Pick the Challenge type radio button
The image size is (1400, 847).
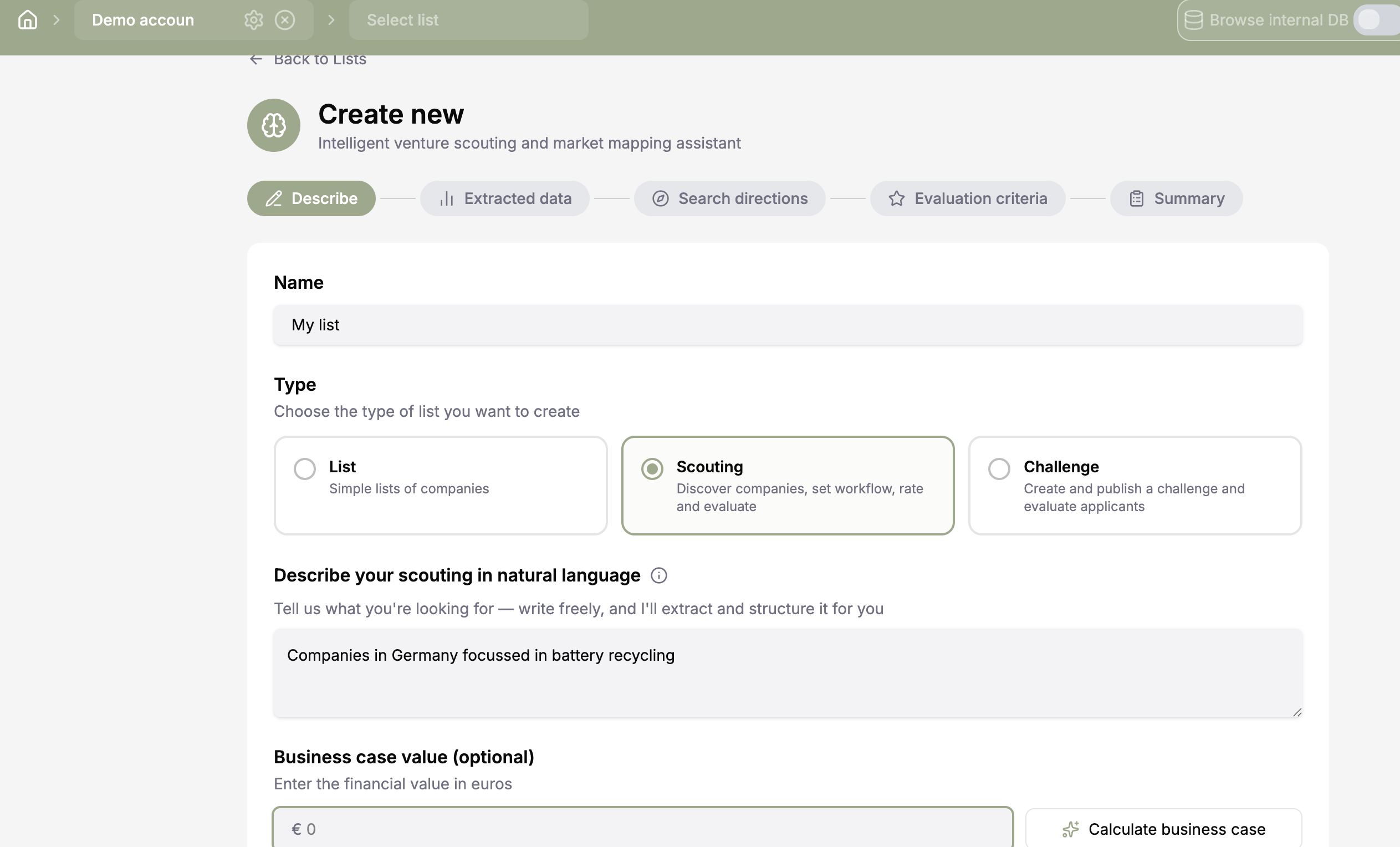999,469
